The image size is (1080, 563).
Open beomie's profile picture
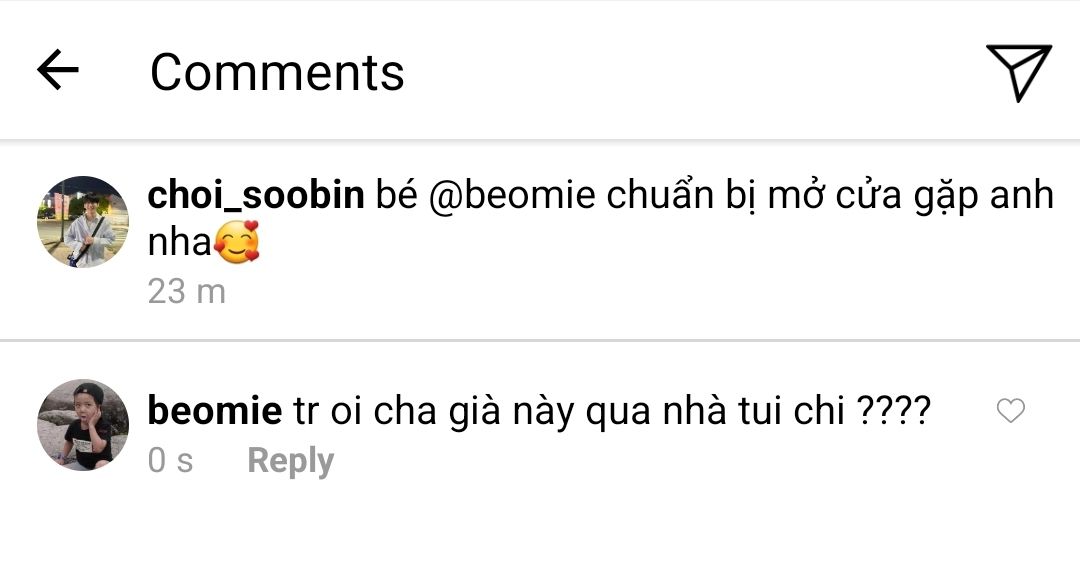[83, 425]
